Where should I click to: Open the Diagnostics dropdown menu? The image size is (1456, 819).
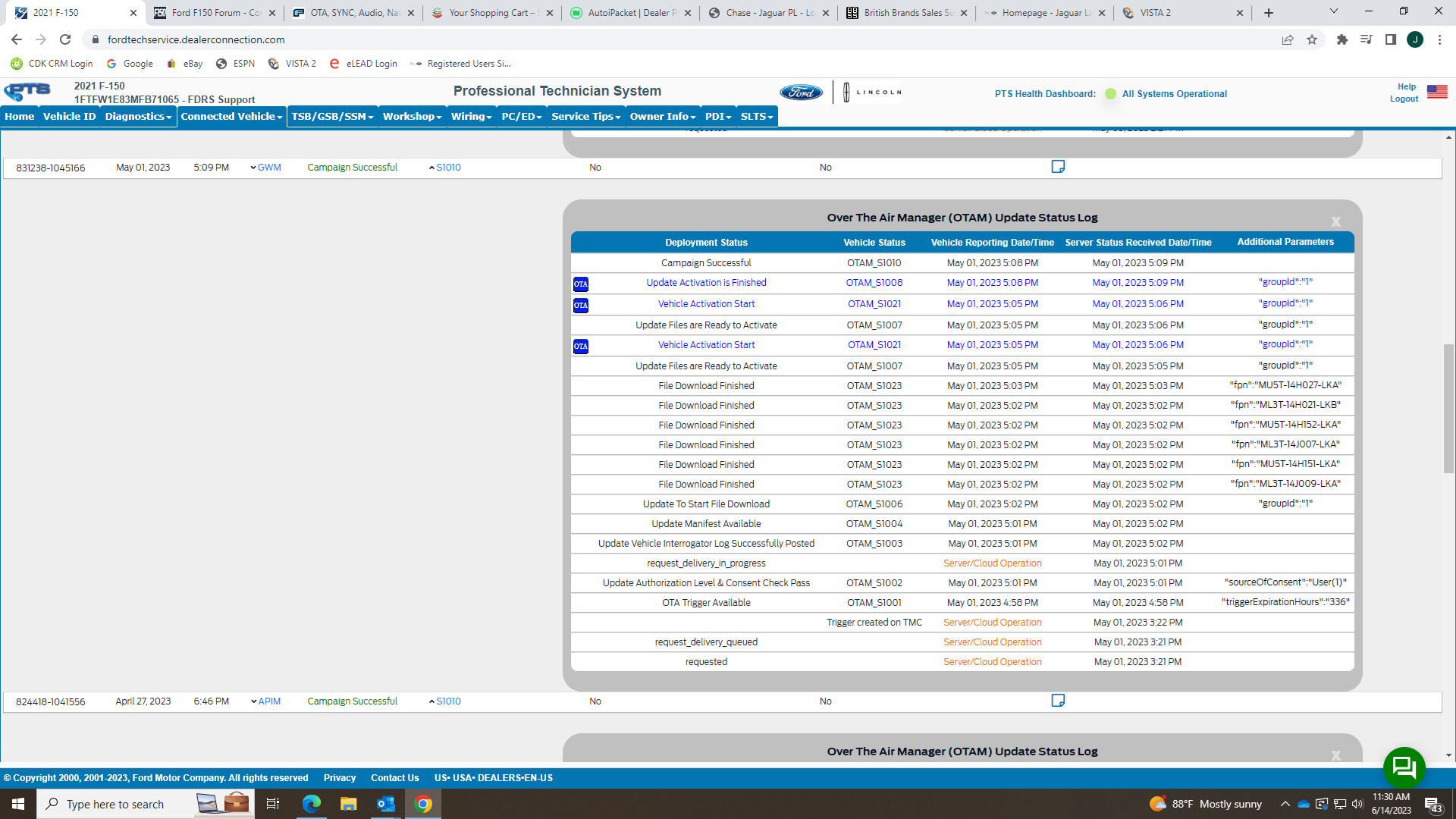(137, 116)
